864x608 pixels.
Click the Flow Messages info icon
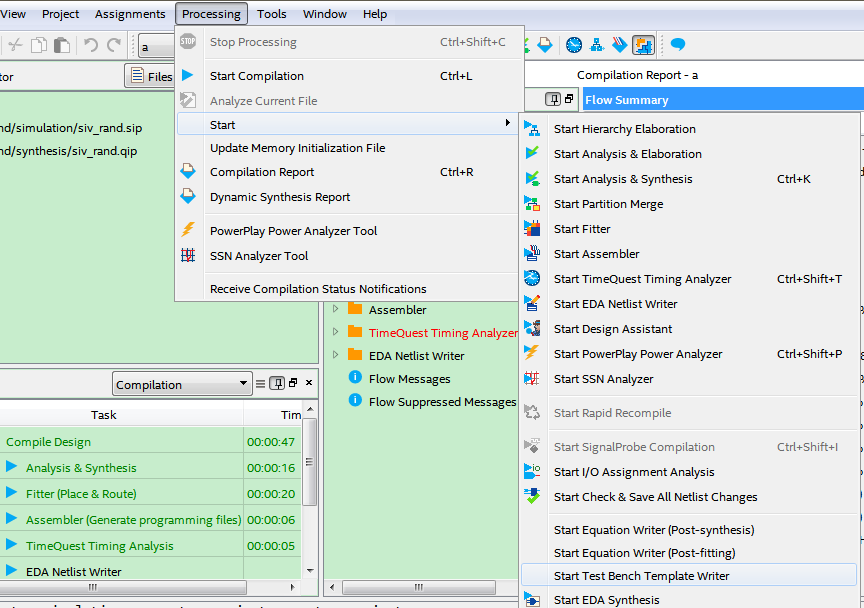354,379
